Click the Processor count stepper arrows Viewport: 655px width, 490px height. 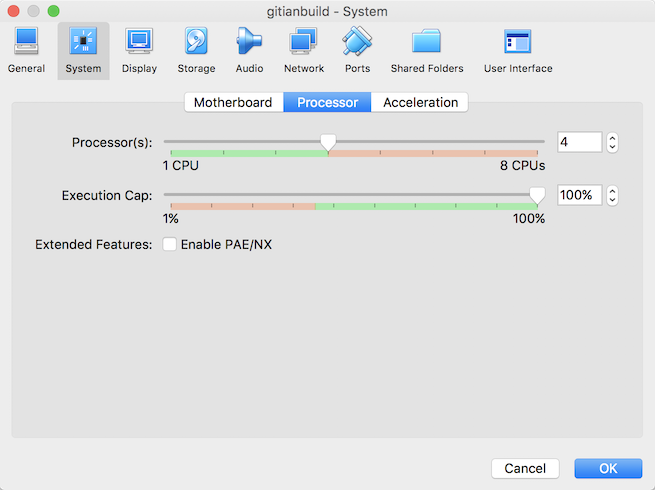point(612,143)
